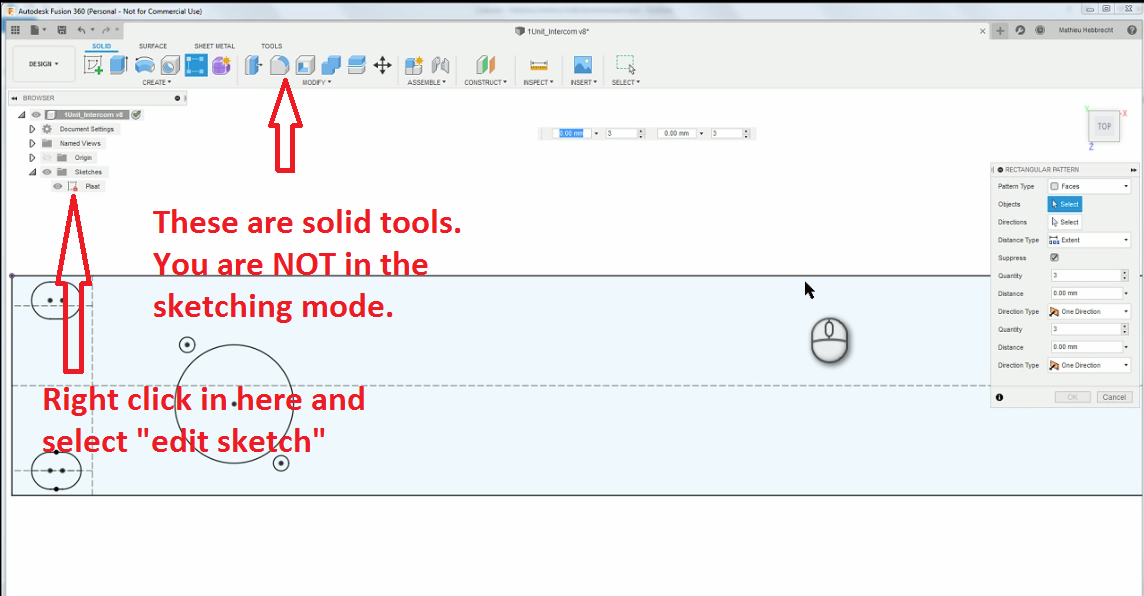This screenshot has width=1144, height=596.
Task: Open the data panel grid icon
Action: click(15, 30)
